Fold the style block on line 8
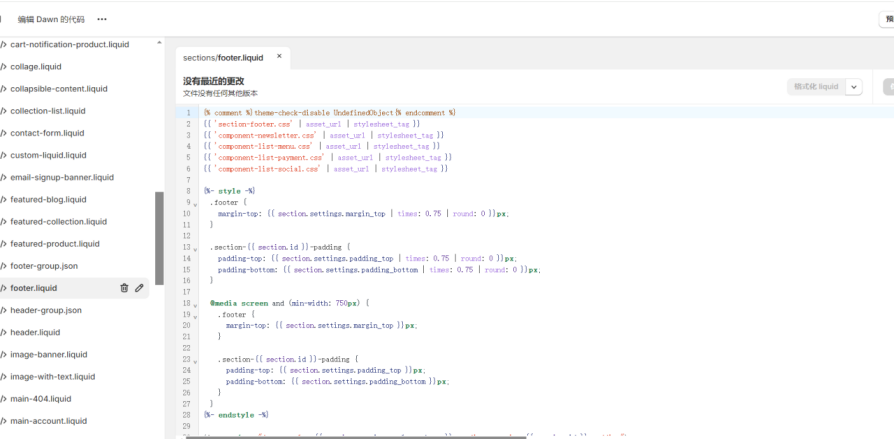Viewport: 894px width, 440px height. click(x=195, y=191)
